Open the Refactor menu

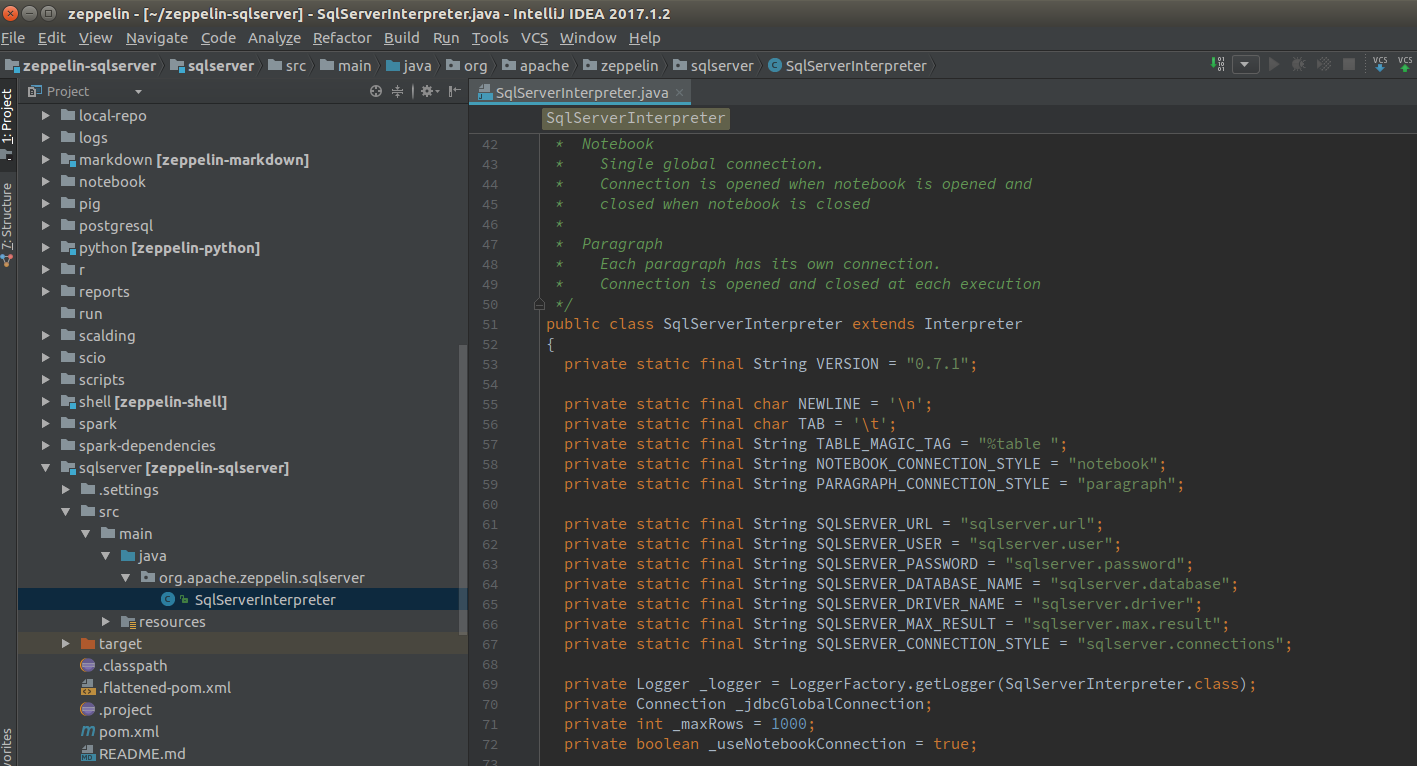click(342, 38)
